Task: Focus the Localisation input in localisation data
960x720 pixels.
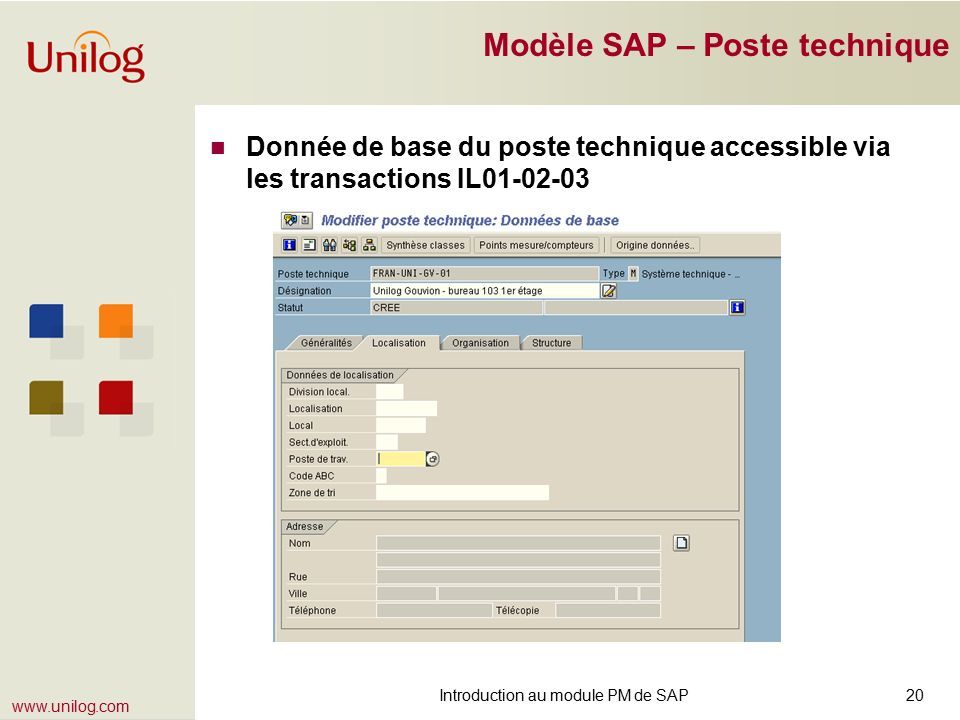Action: point(407,408)
